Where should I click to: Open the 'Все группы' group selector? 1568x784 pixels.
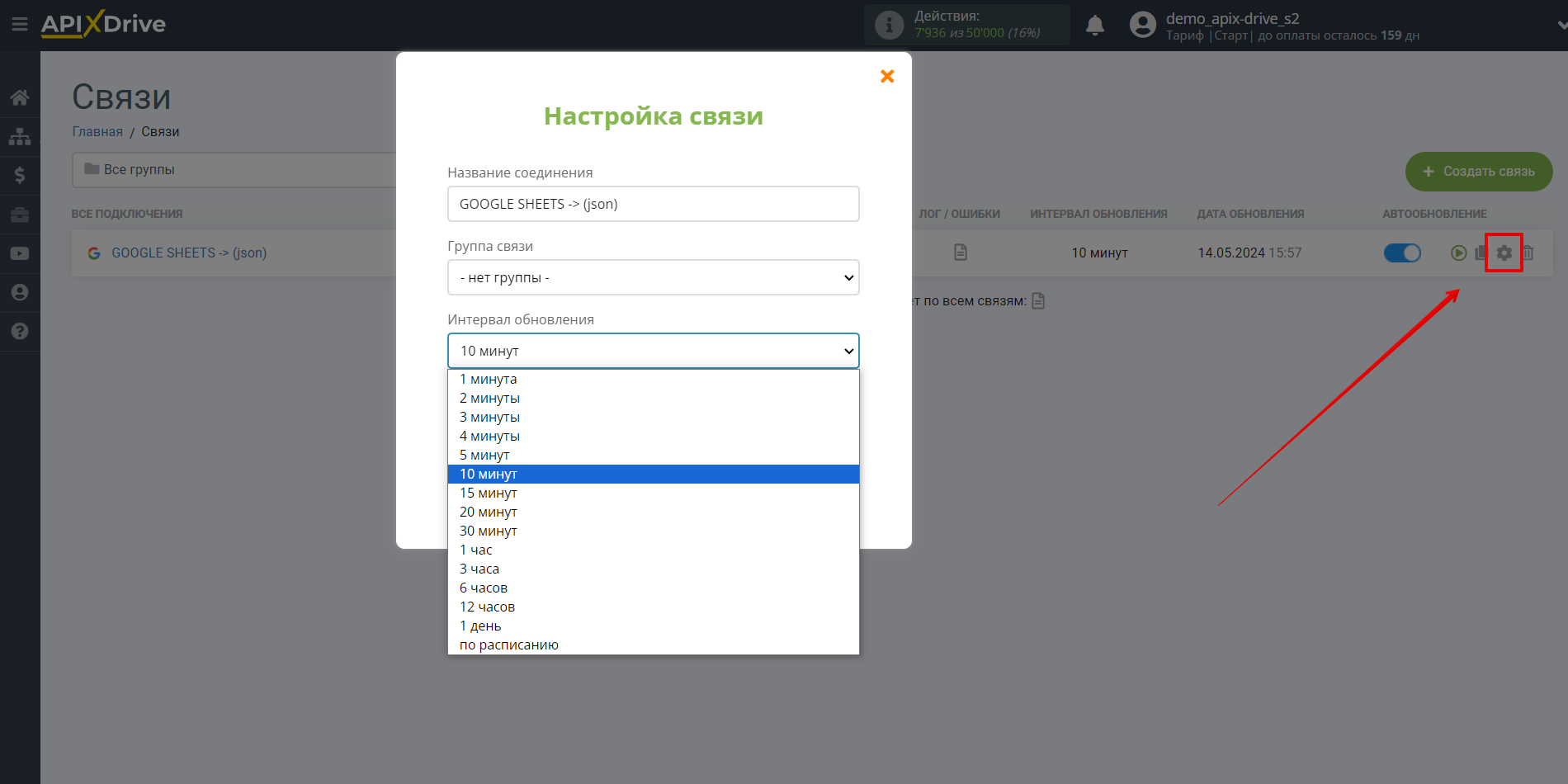234,169
